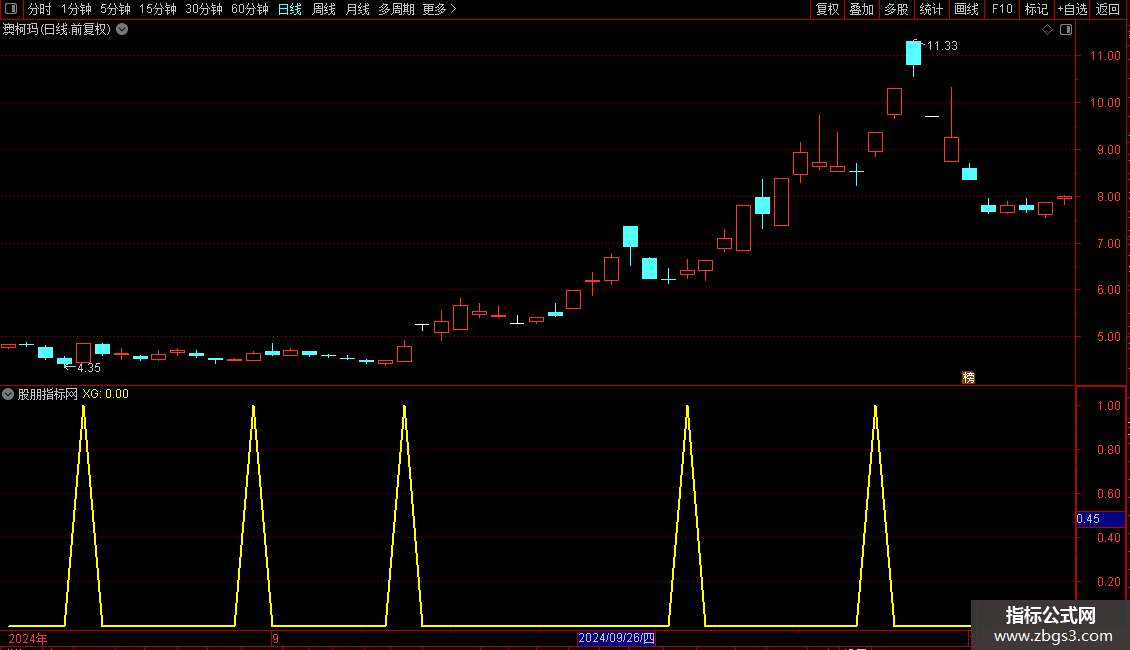
Task: Click the diamond icon above the chart
Action: pyautogui.click(x=1047, y=30)
